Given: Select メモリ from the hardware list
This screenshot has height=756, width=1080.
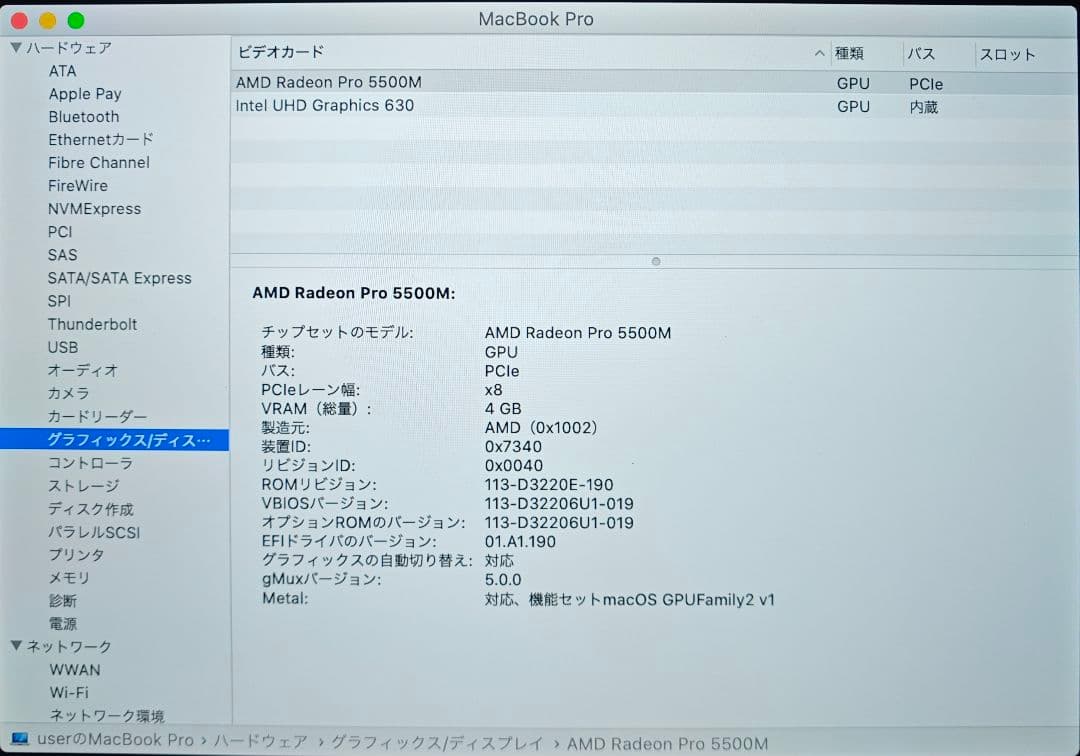Looking at the screenshot, I should [x=67, y=578].
